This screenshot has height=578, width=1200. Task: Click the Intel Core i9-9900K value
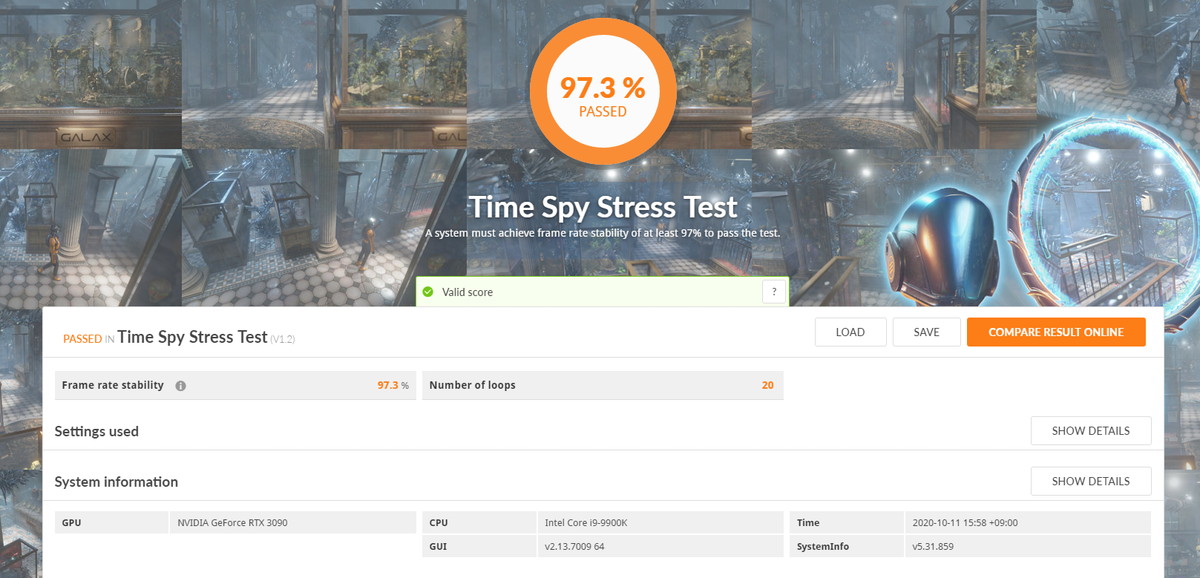588,522
